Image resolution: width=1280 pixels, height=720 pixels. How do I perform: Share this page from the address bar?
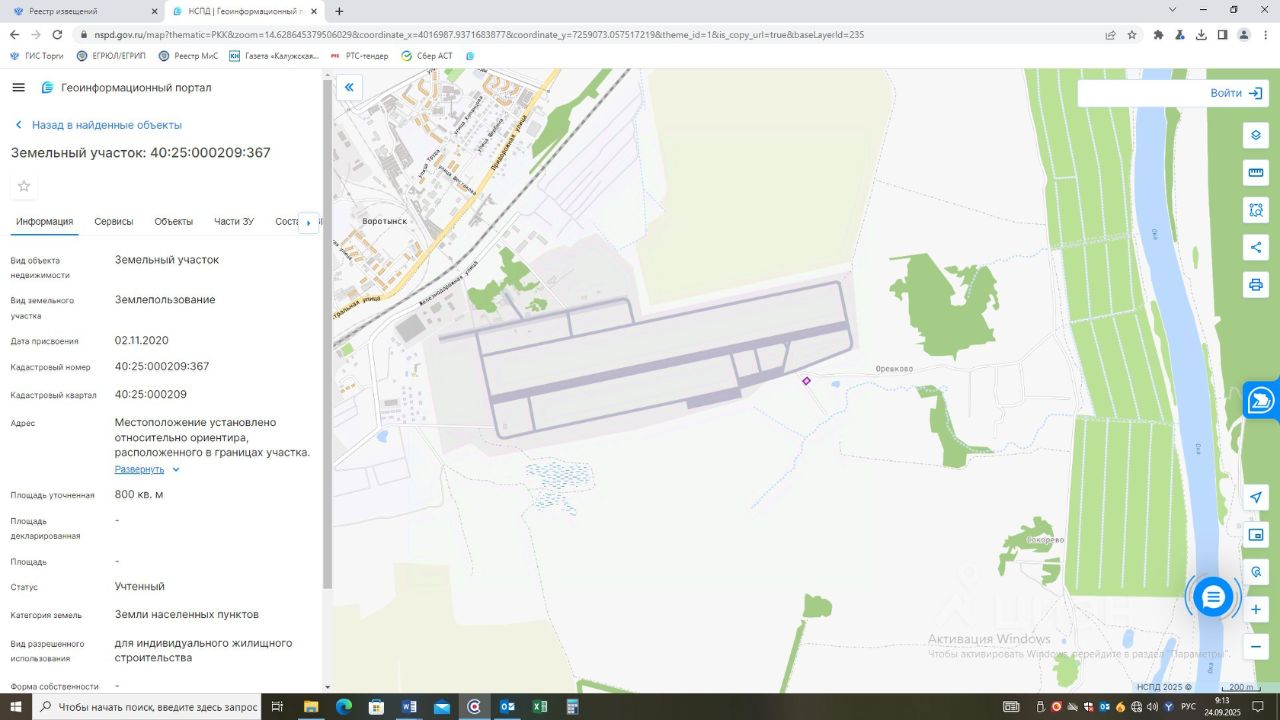point(1110,34)
